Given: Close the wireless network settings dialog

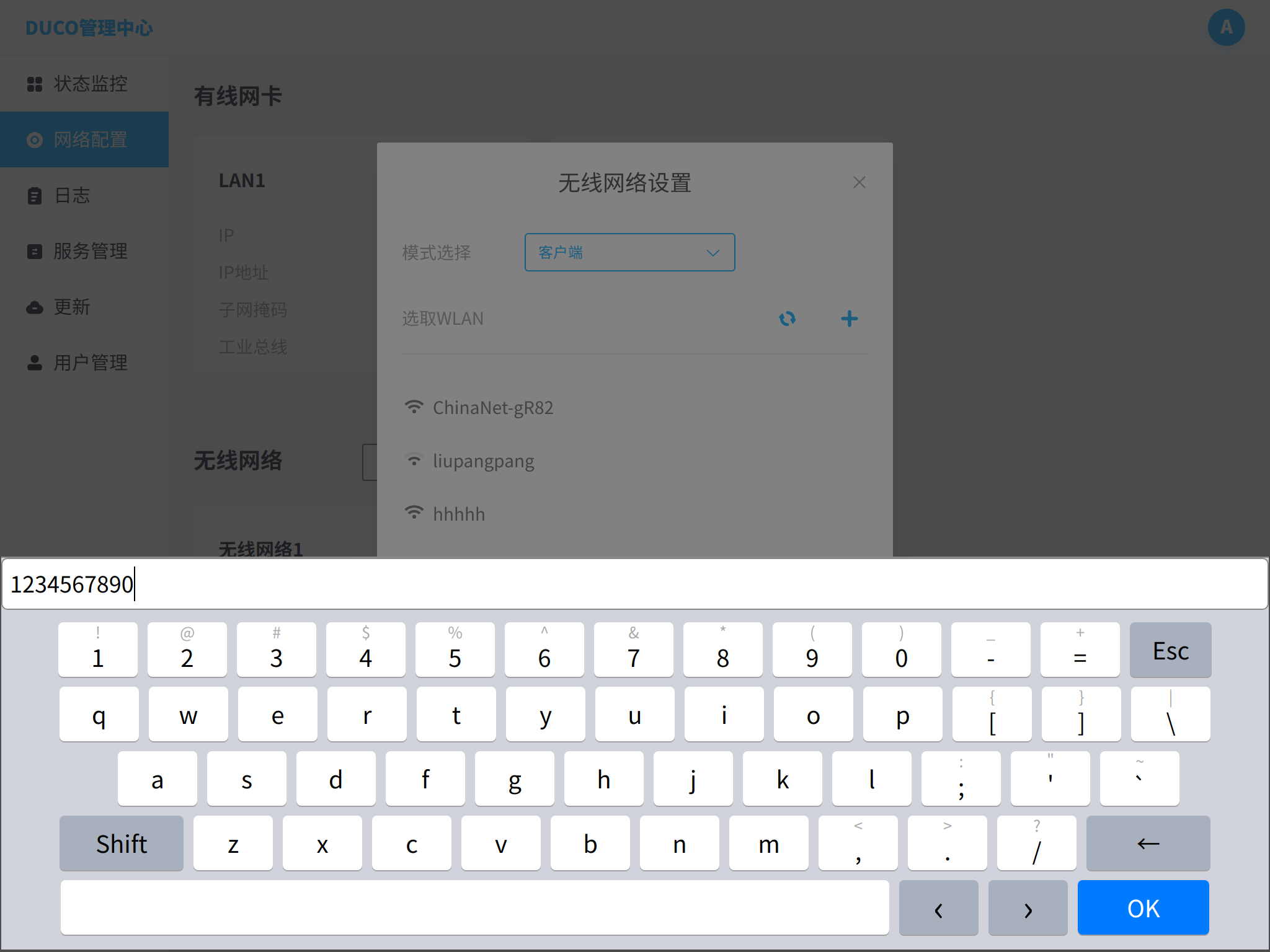Looking at the screenshot, I should 859,182.
